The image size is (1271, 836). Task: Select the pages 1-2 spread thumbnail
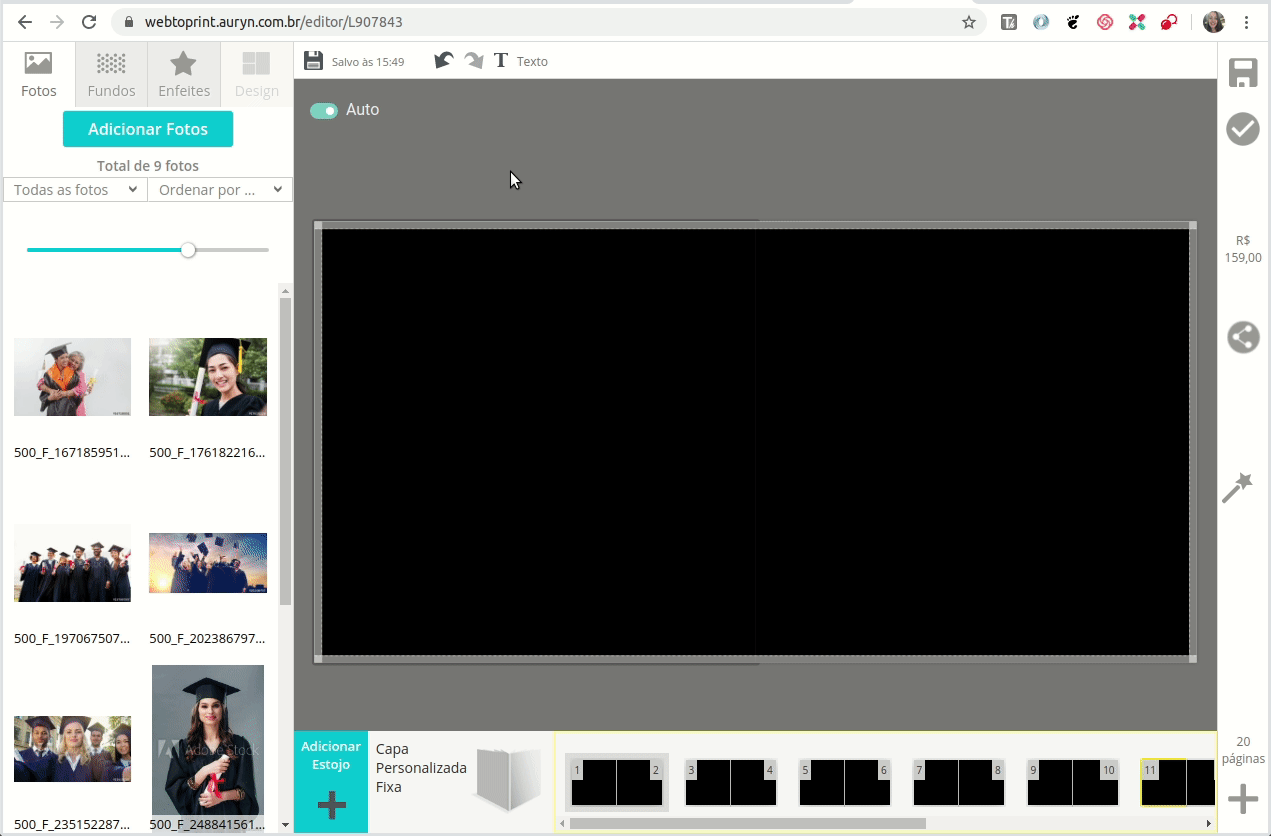click(x=617, y=782)
